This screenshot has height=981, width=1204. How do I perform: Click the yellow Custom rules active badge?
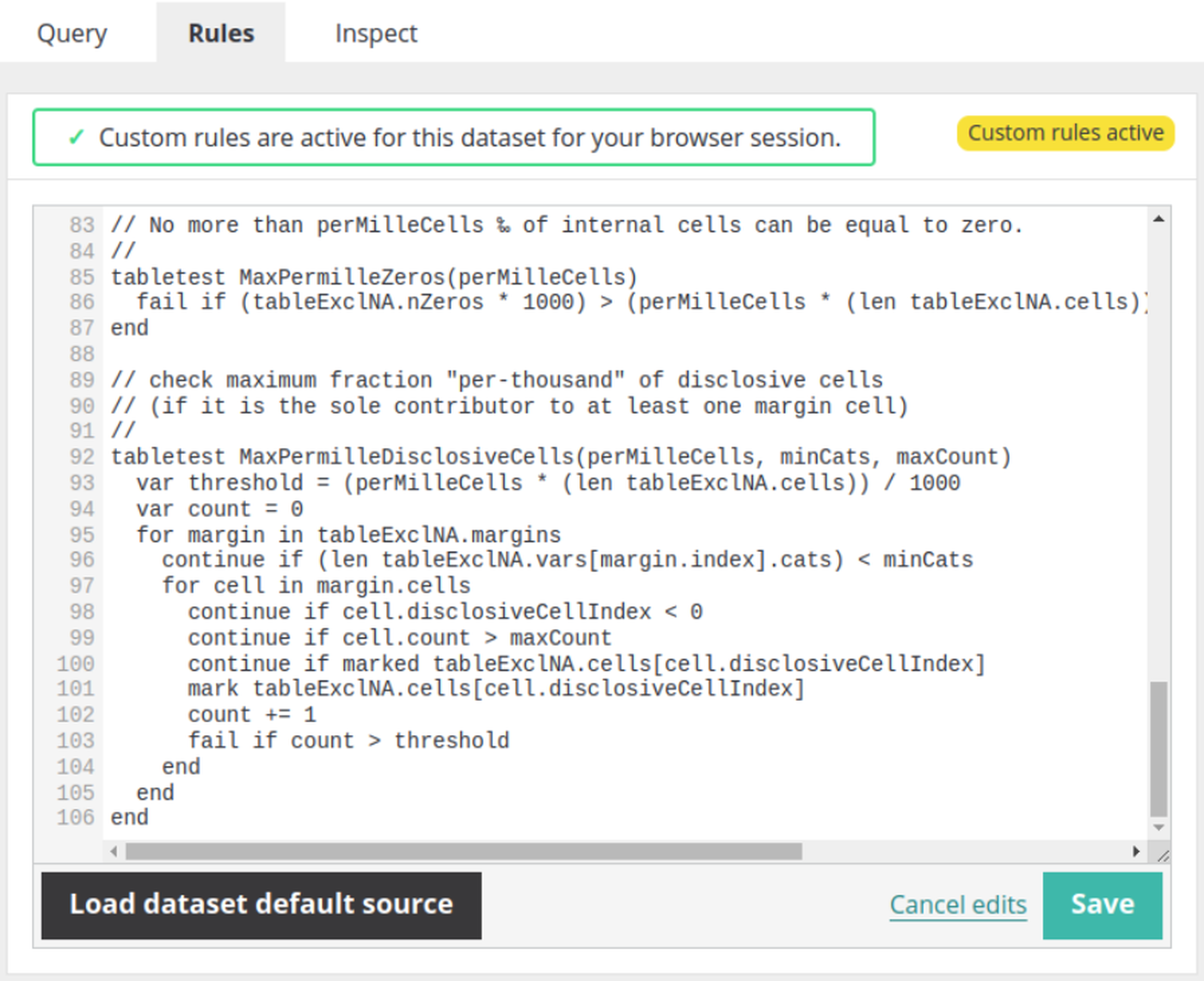pyautogui.click(x=1065, y=133)
